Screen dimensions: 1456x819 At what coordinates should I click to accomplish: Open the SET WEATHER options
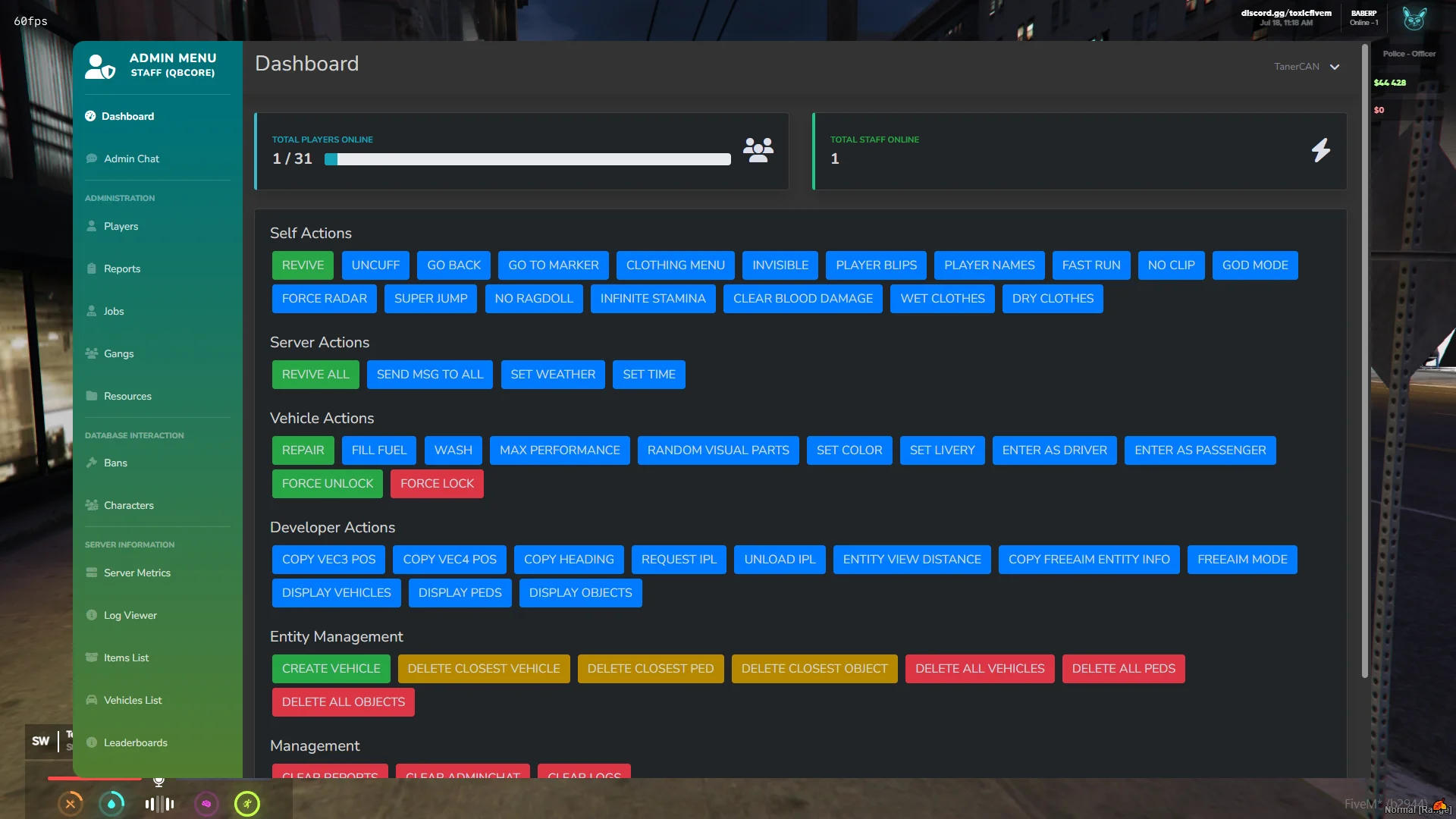pyautogui.click(x=552, y=375)
